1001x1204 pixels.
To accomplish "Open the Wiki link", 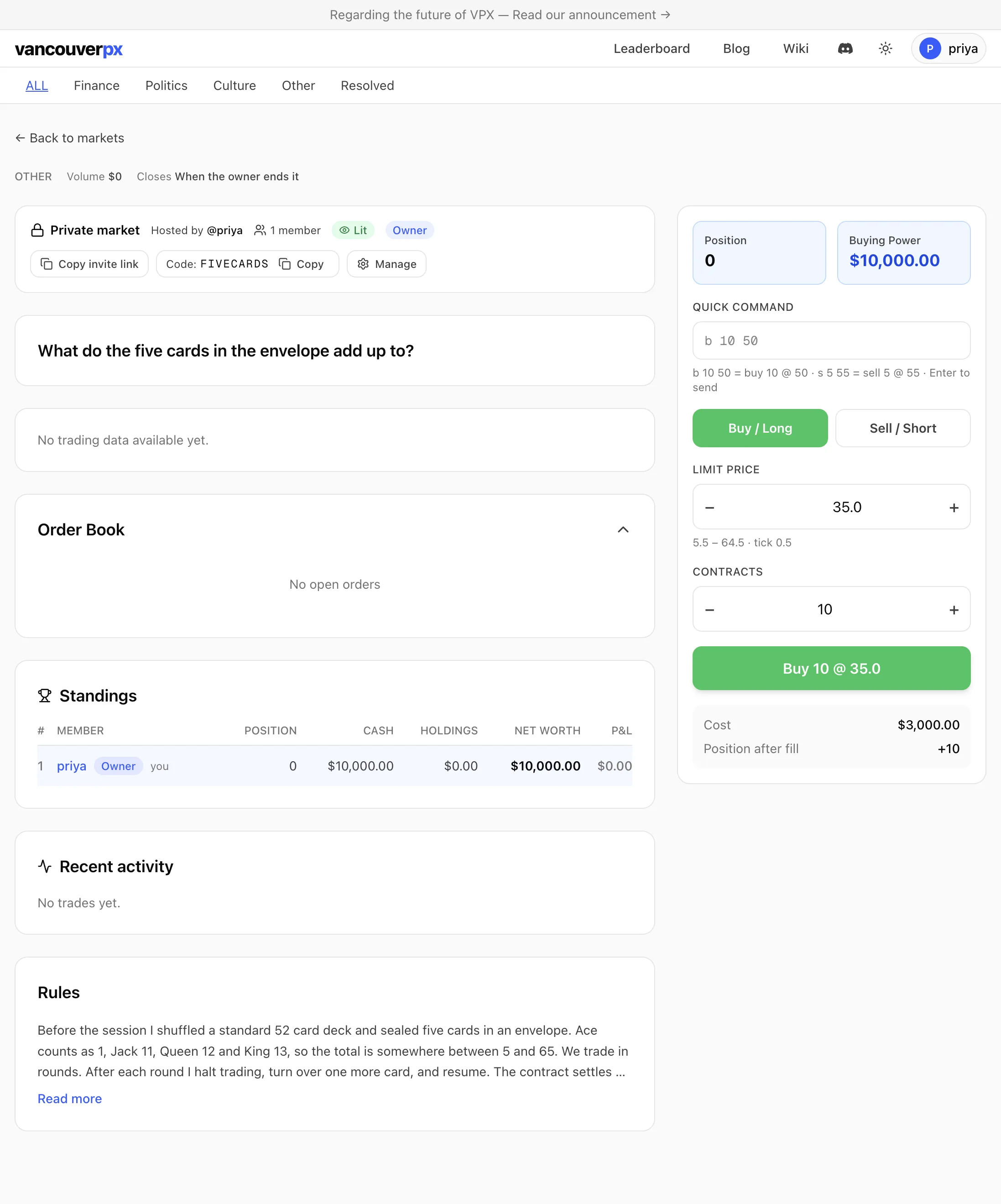I will coord(796,49).
